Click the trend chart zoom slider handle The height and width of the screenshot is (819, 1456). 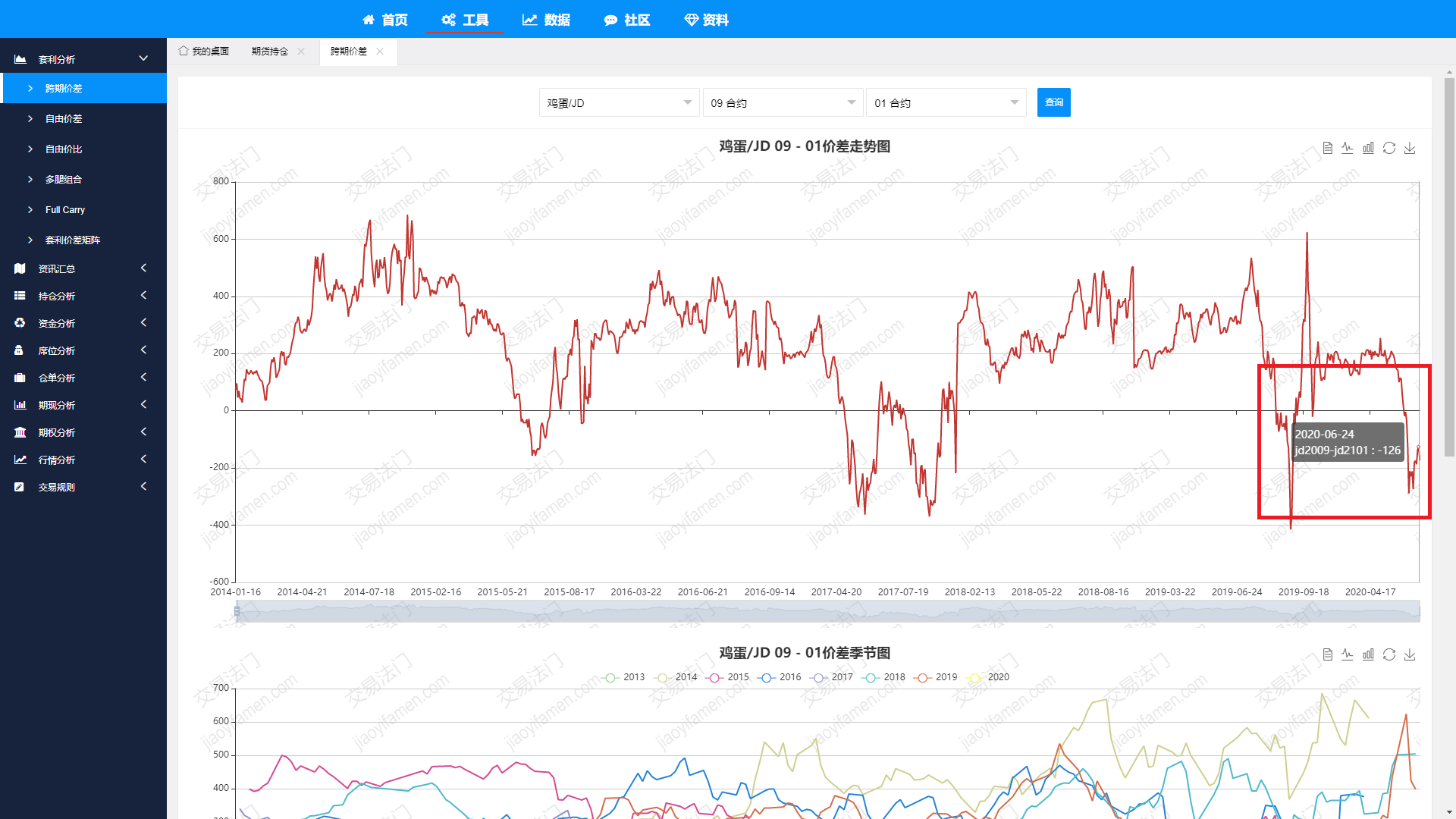click(x=237, y=611)
